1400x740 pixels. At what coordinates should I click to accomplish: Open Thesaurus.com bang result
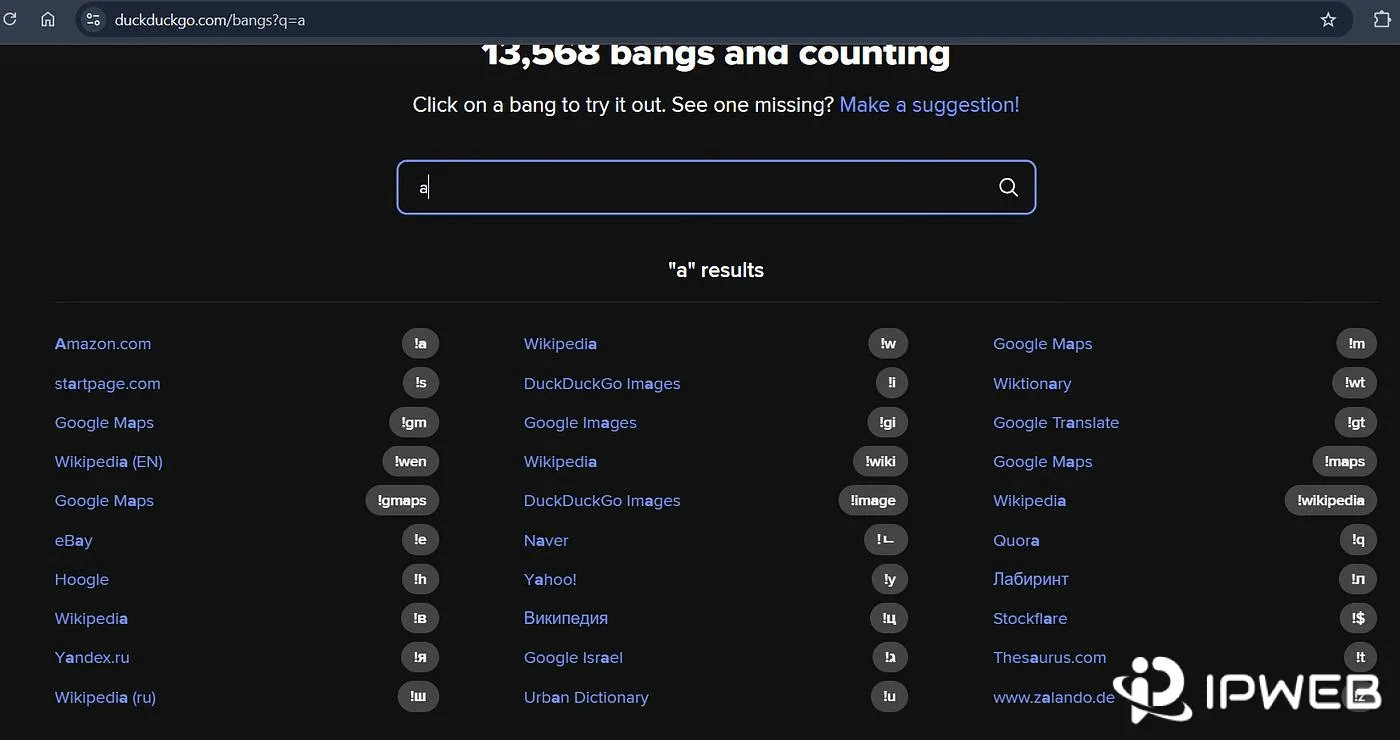click(1049, 658)
